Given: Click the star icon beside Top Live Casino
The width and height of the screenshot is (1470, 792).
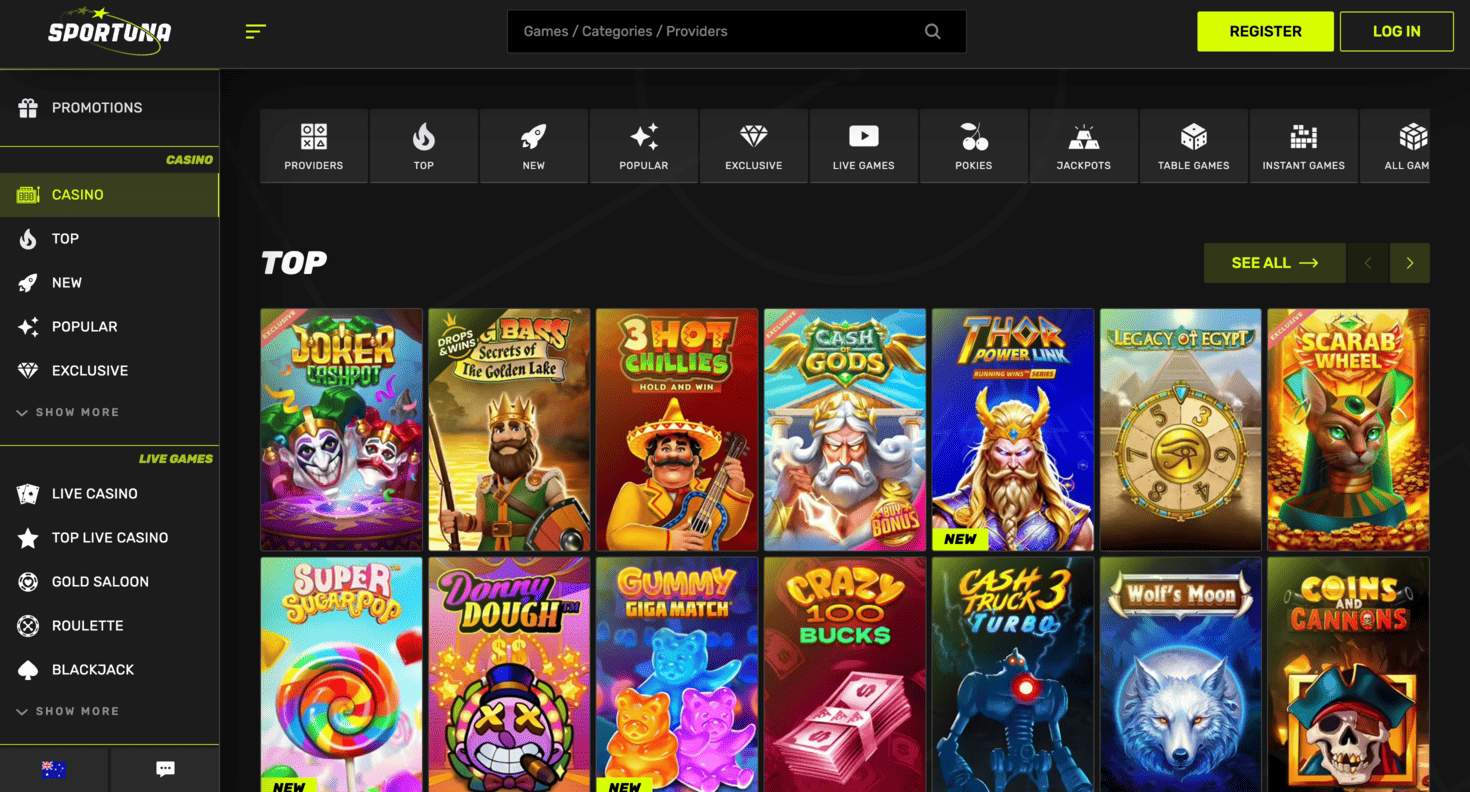Looking at the screenshot, I should [28, 538].
